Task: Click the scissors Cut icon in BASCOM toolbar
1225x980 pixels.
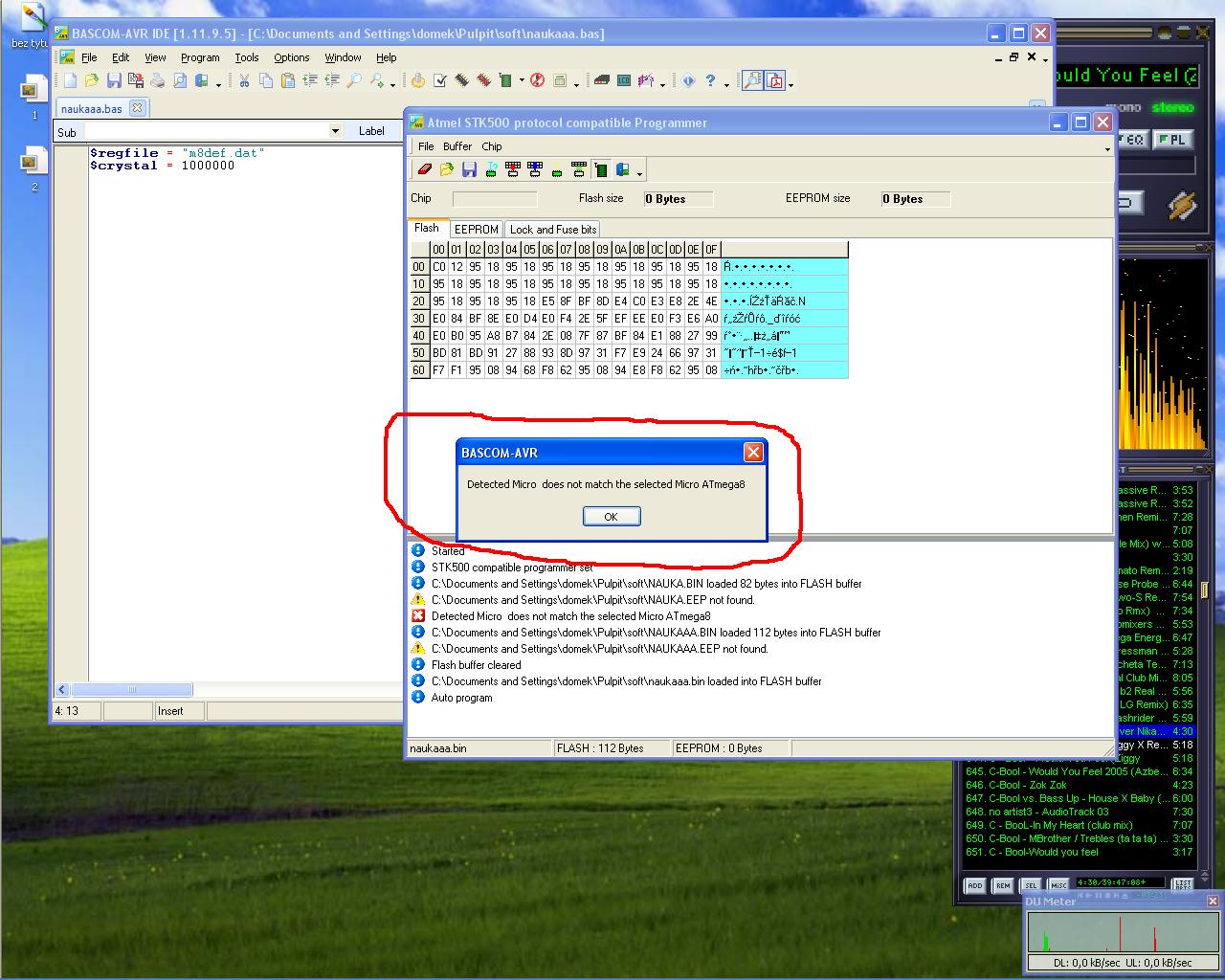Action: point(244,81)
